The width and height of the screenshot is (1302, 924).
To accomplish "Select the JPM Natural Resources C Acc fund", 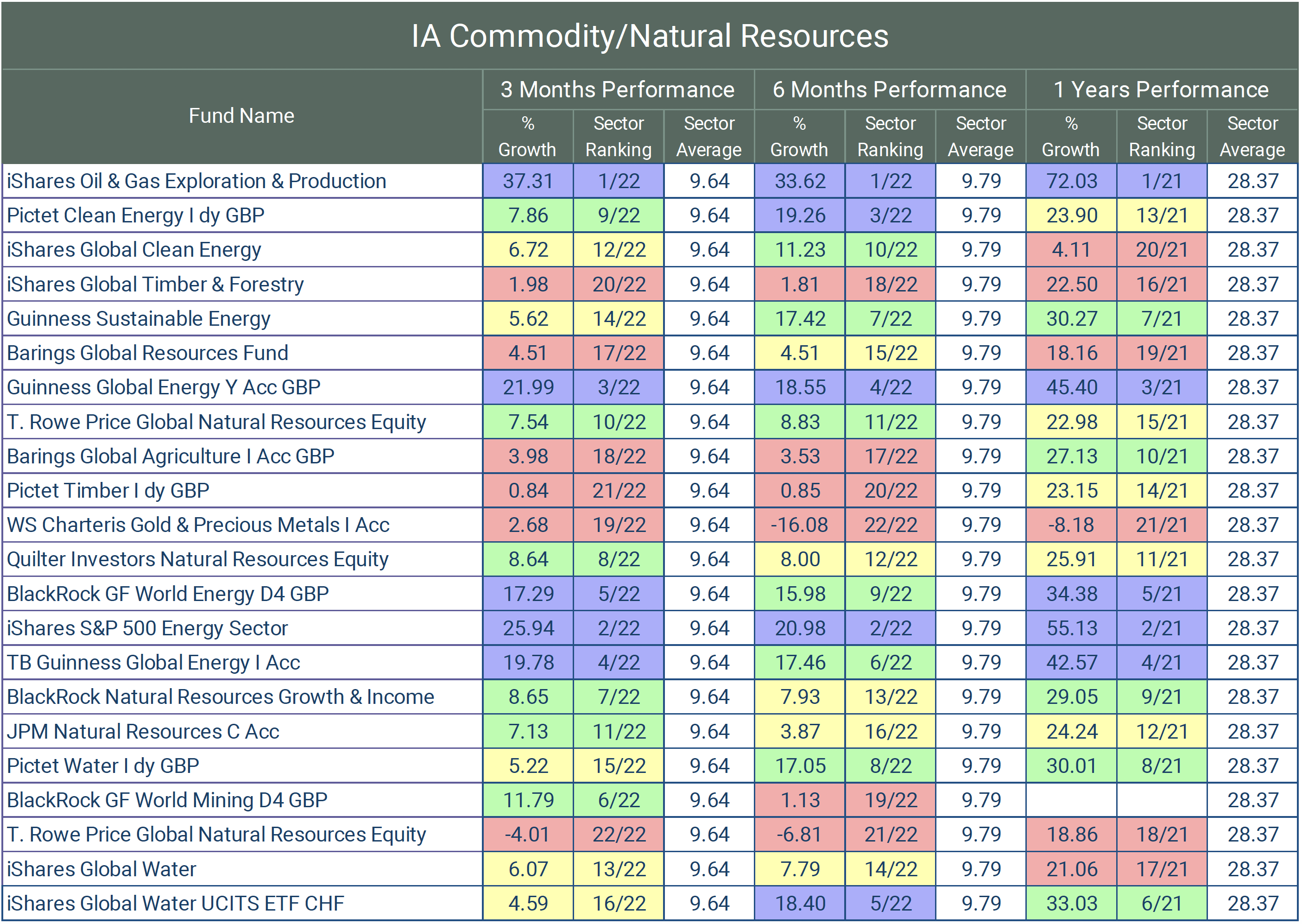I will (143, 731).
